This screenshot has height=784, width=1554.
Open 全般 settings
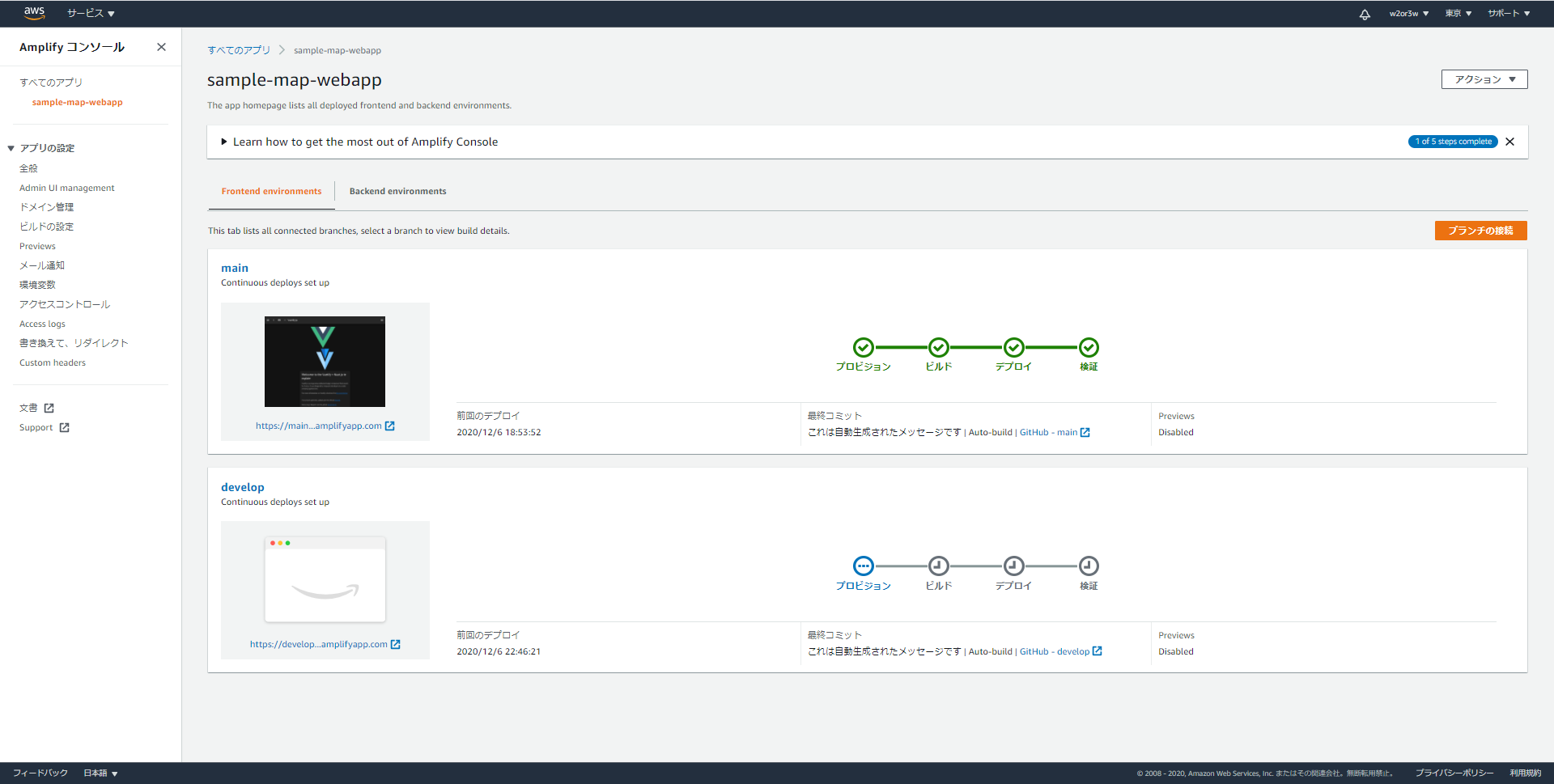pyautogui.click(x=28, y=168)
